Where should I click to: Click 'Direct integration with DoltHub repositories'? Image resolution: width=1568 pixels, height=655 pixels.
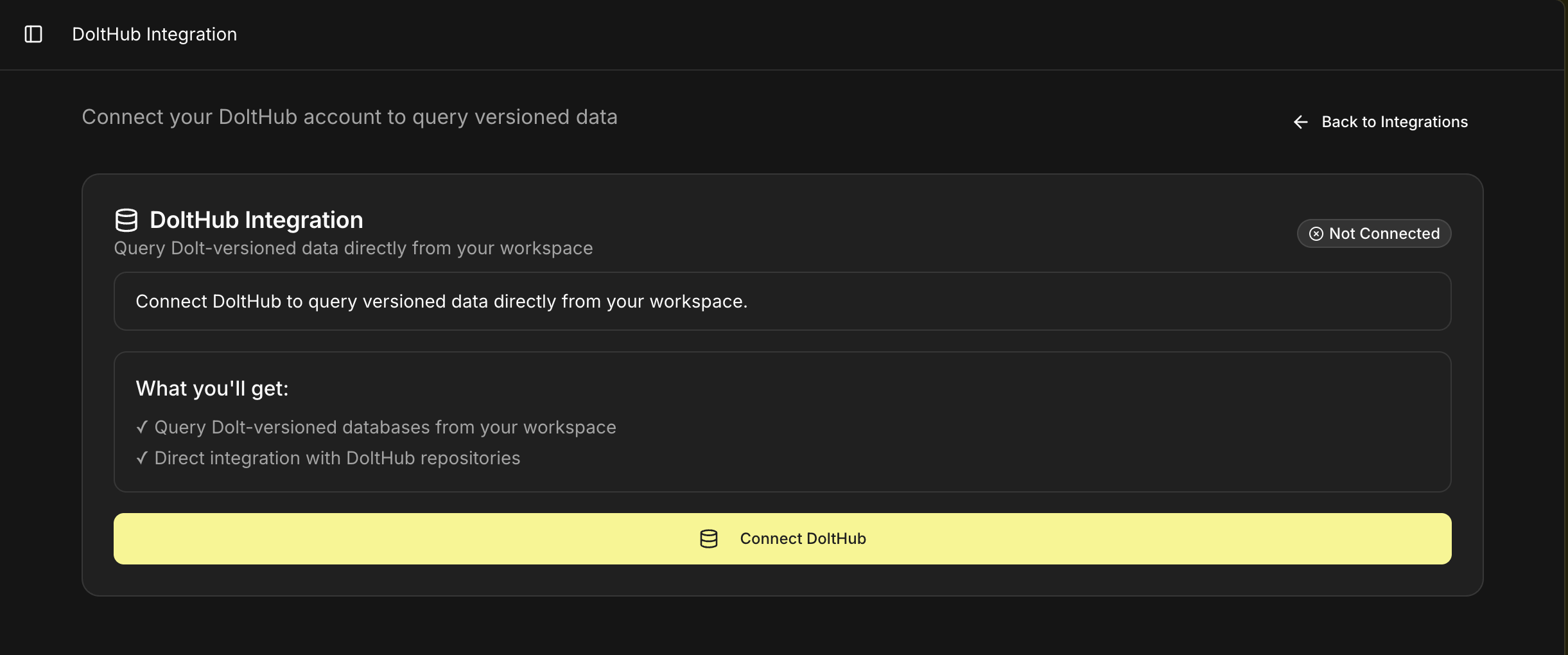pos(337,458)
